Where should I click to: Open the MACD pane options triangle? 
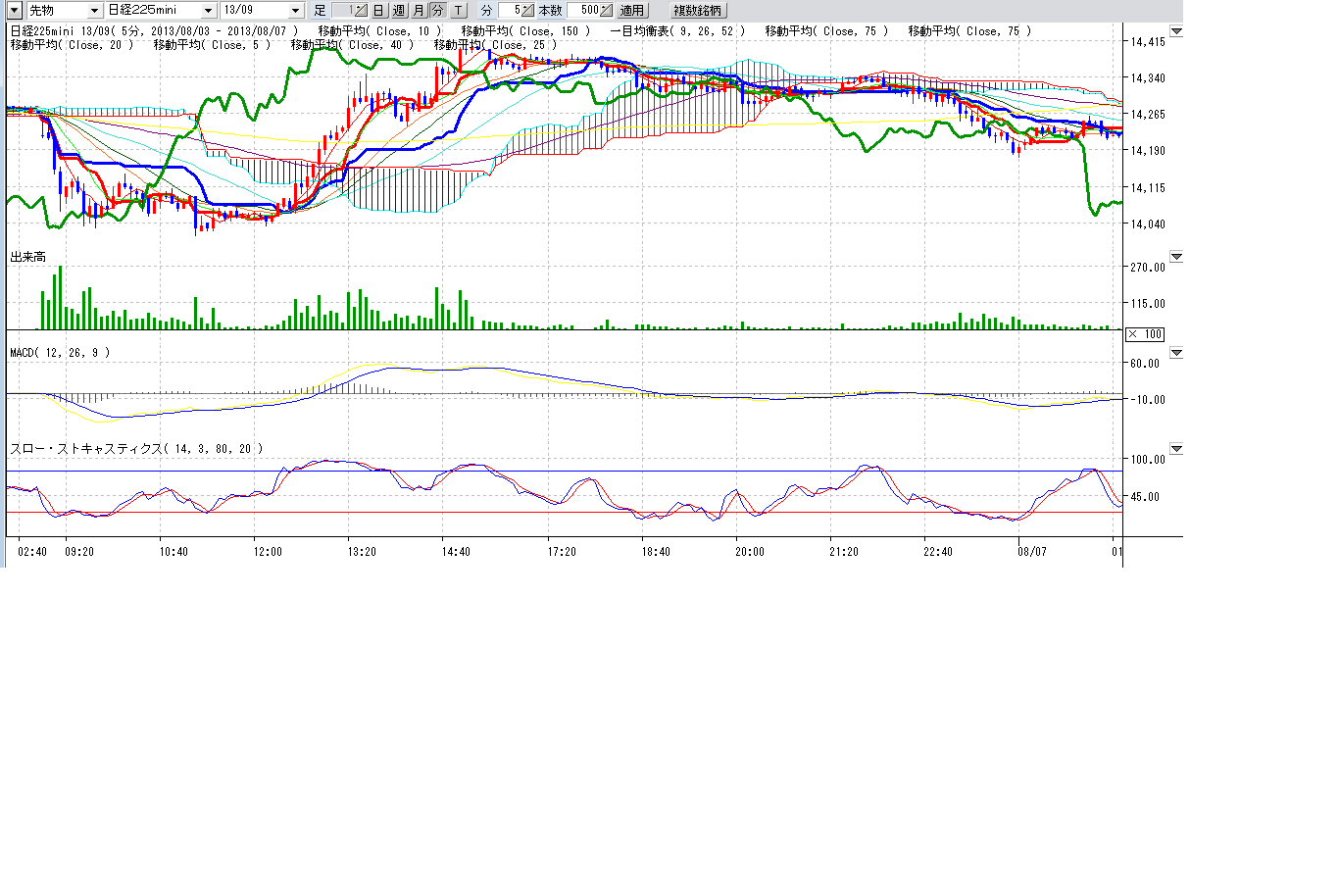tap(1176, 353)
